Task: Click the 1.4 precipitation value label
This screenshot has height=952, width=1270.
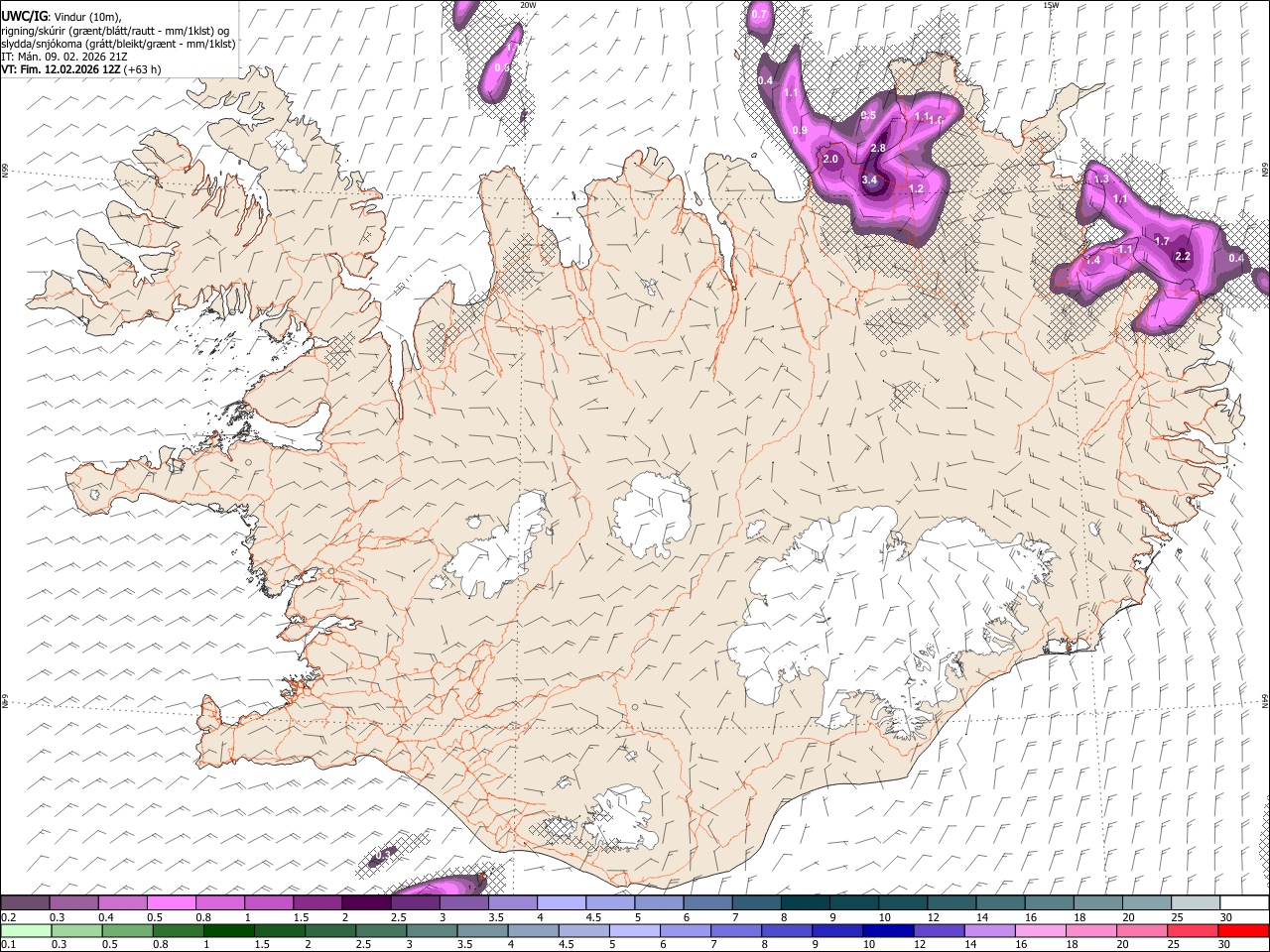Action: [1093, 261]
